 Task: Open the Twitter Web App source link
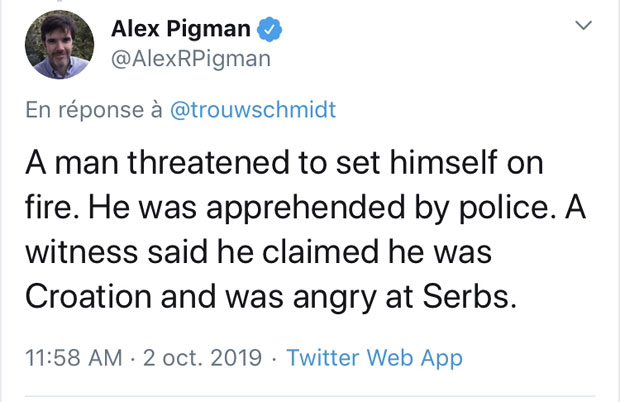coord(375,358)
